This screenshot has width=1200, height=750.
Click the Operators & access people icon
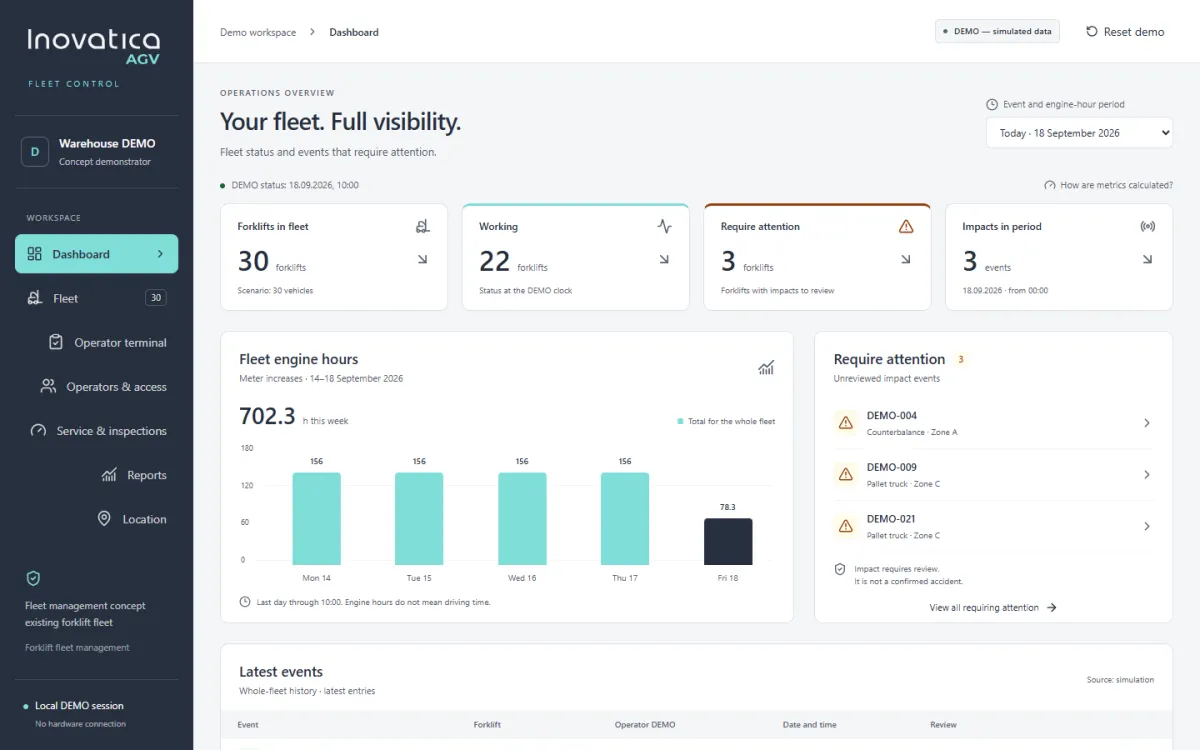pyautogui.click(x=48, y=386)
